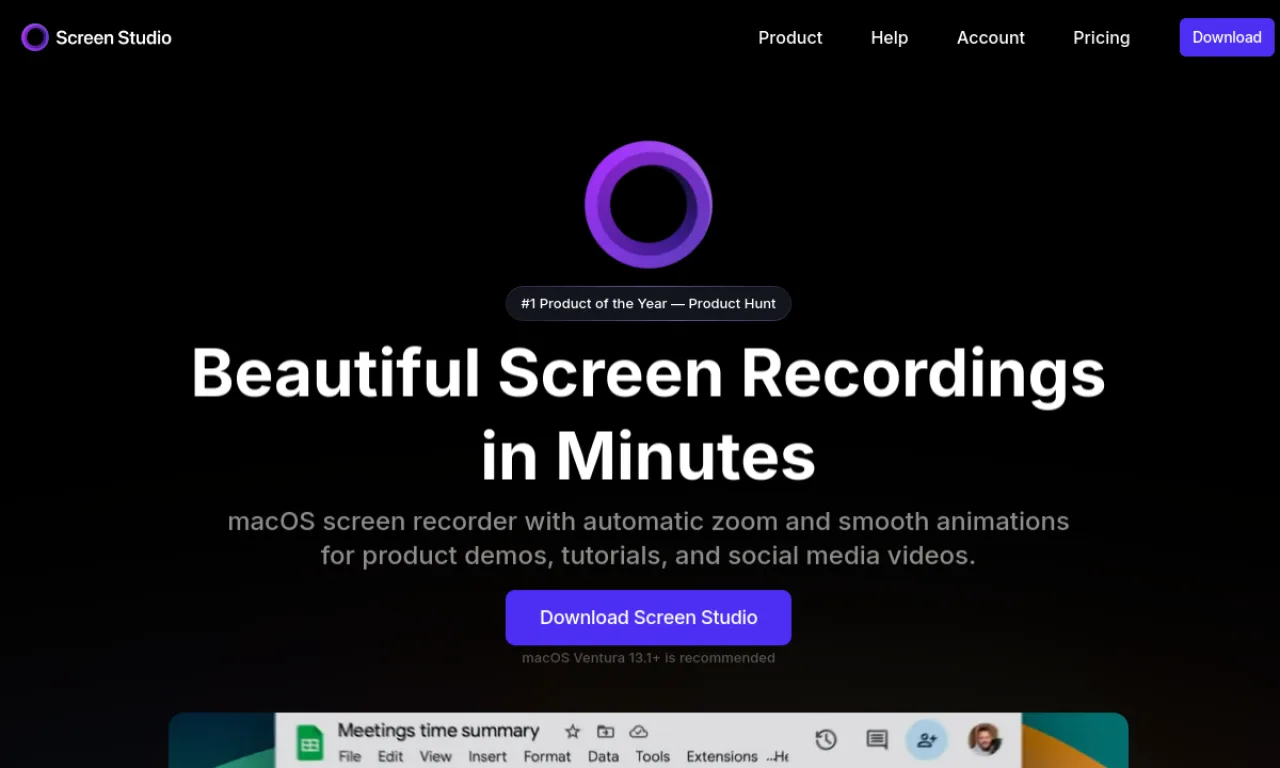Click the user profile avatar in preview
Viewport: 1280px width, 768px height.
[985, 740]
